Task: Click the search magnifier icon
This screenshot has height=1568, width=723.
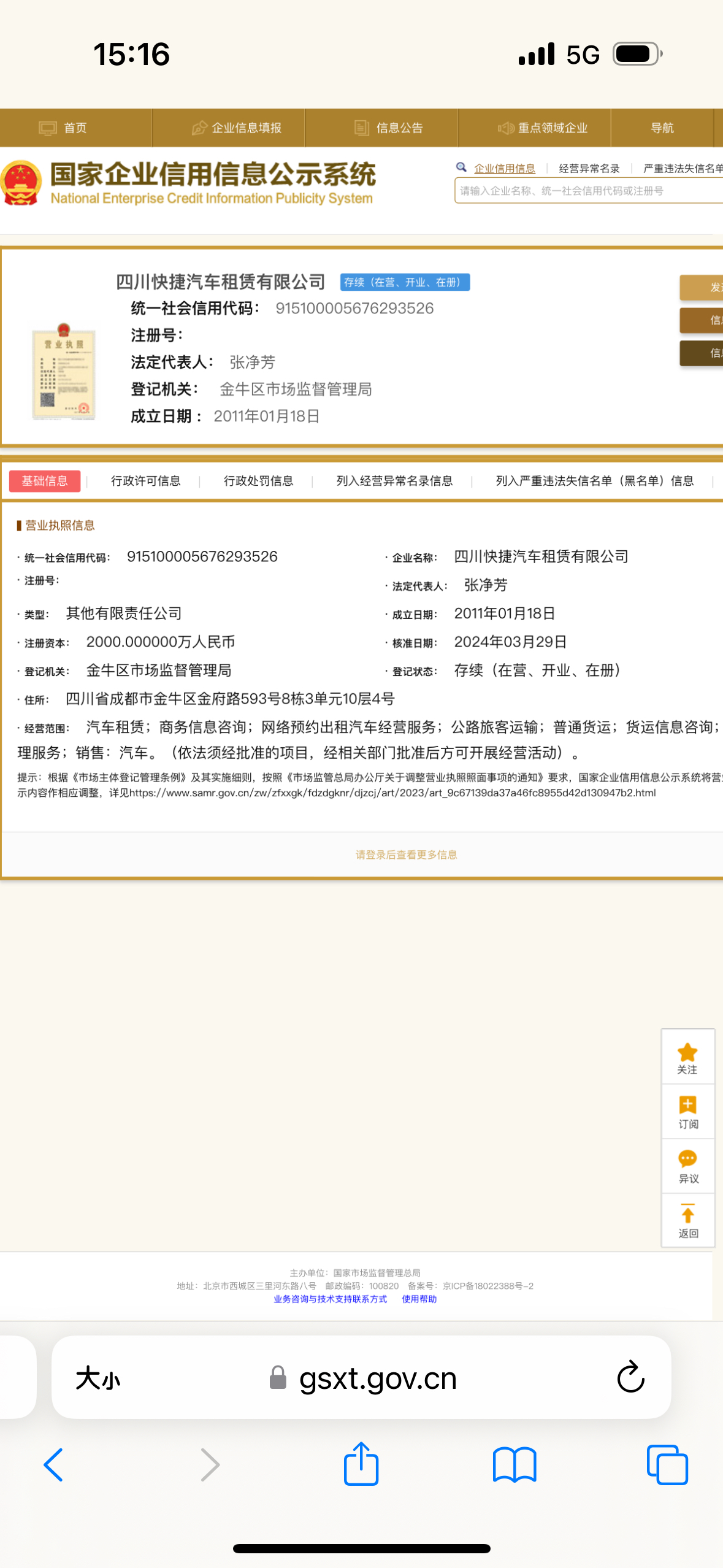Action: pyautogui.click(x=462, y=167)
